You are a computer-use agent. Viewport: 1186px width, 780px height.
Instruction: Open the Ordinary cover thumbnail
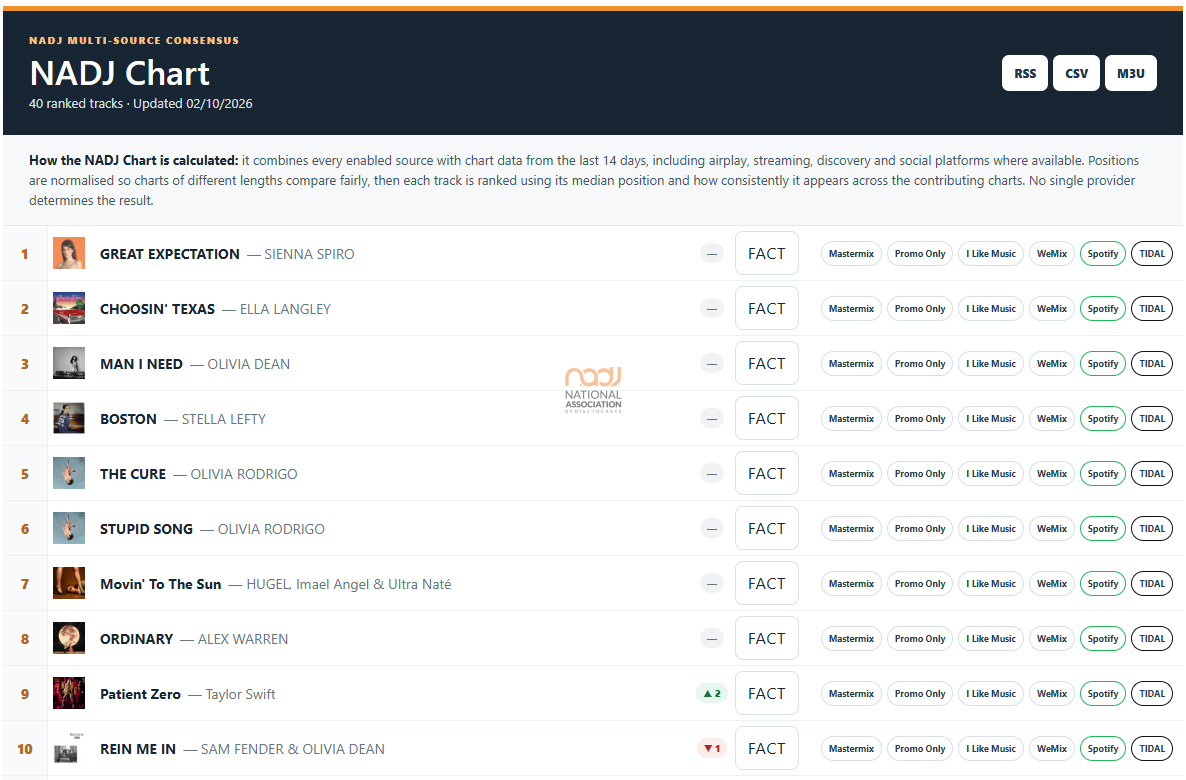pyautogui.click(x=69, y=639)
